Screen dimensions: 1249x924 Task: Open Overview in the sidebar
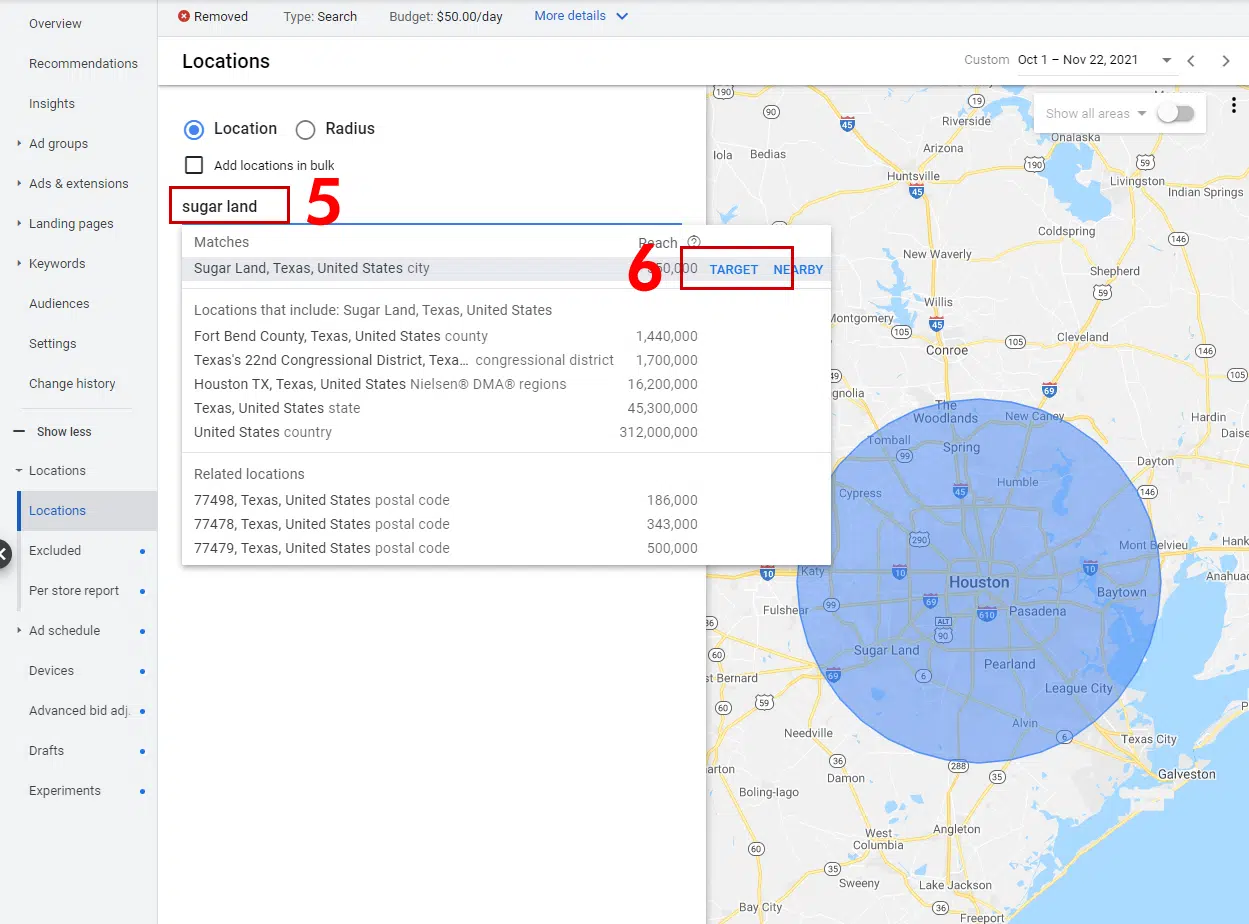[x=55, y=23]
